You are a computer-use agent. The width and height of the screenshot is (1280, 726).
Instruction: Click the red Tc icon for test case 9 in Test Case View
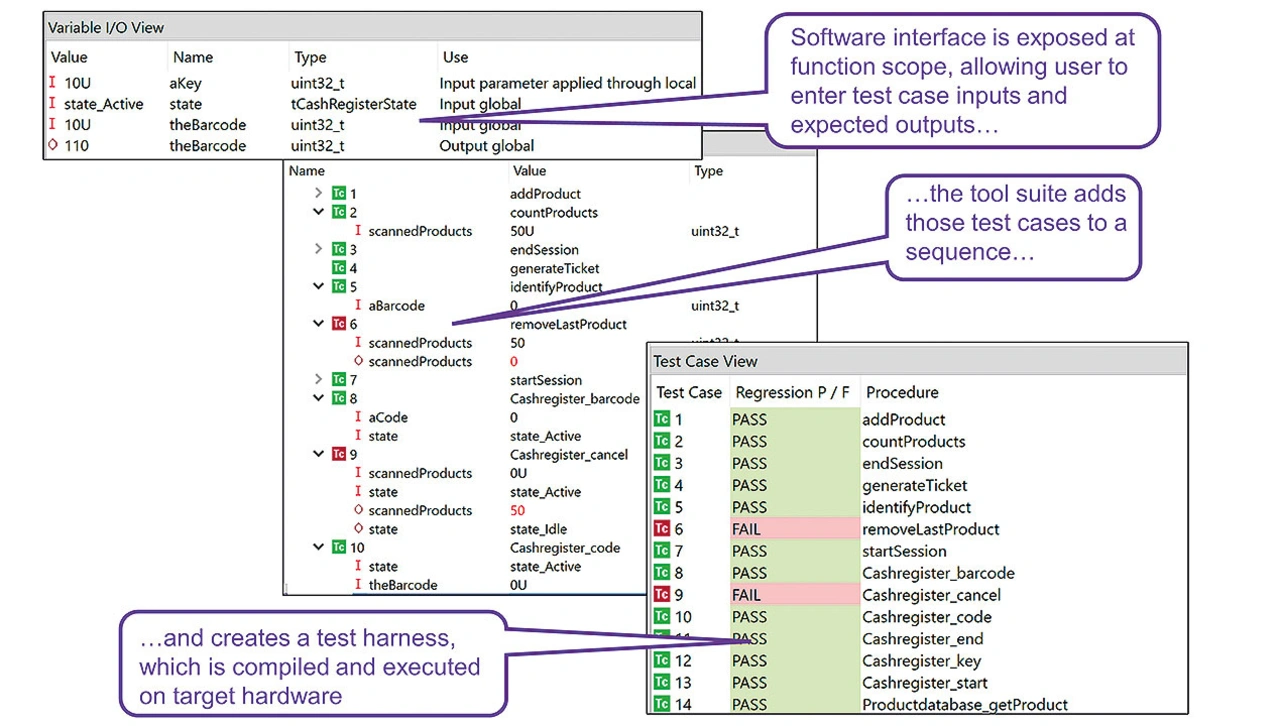pyautogui.click(x=662, y=595)
